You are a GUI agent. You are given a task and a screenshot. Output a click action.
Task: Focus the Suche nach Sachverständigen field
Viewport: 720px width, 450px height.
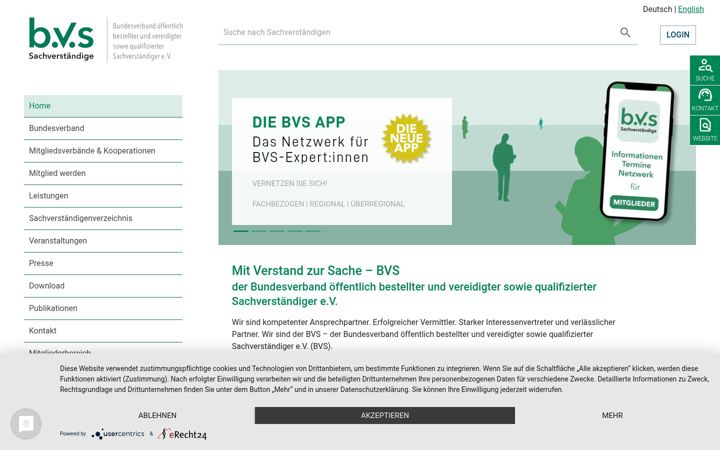pos(418,32)
